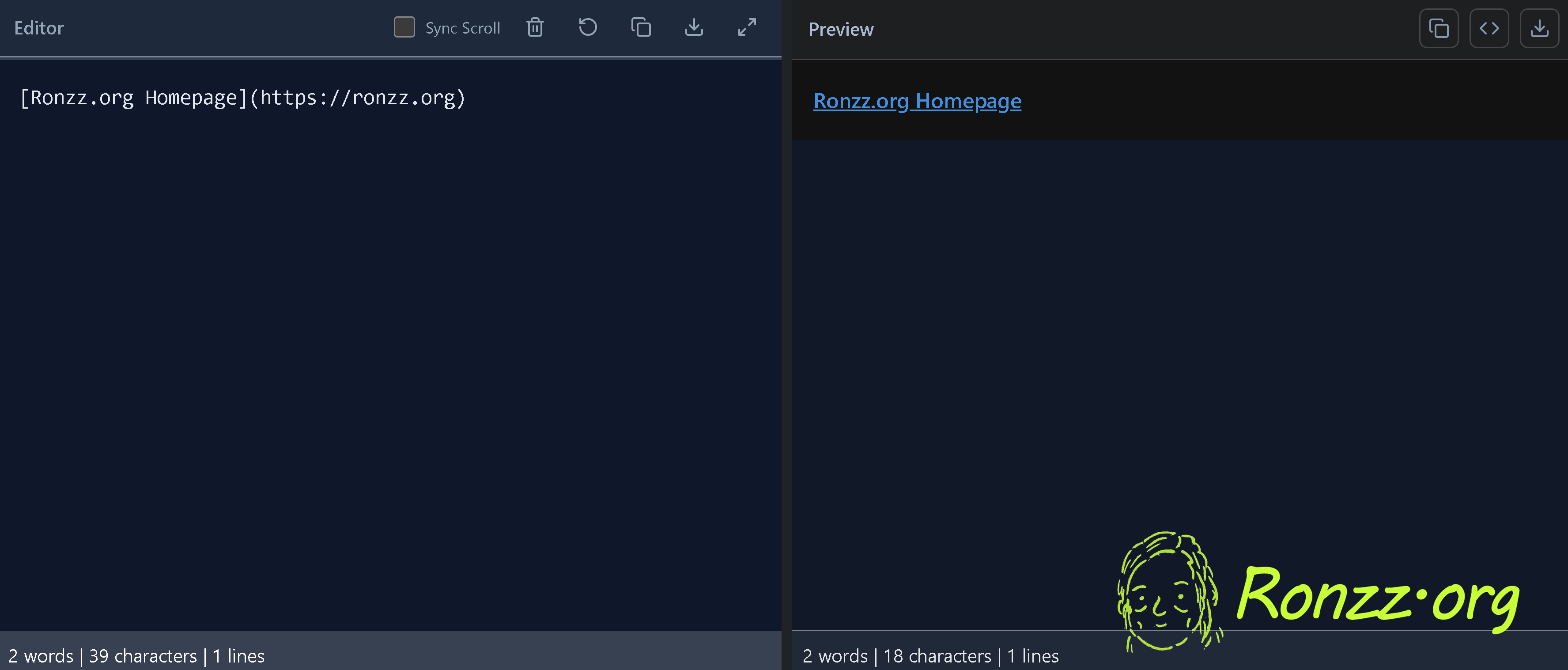Click the preview word count status text
Screen dimensions: 1568x670
pos(930,656)
